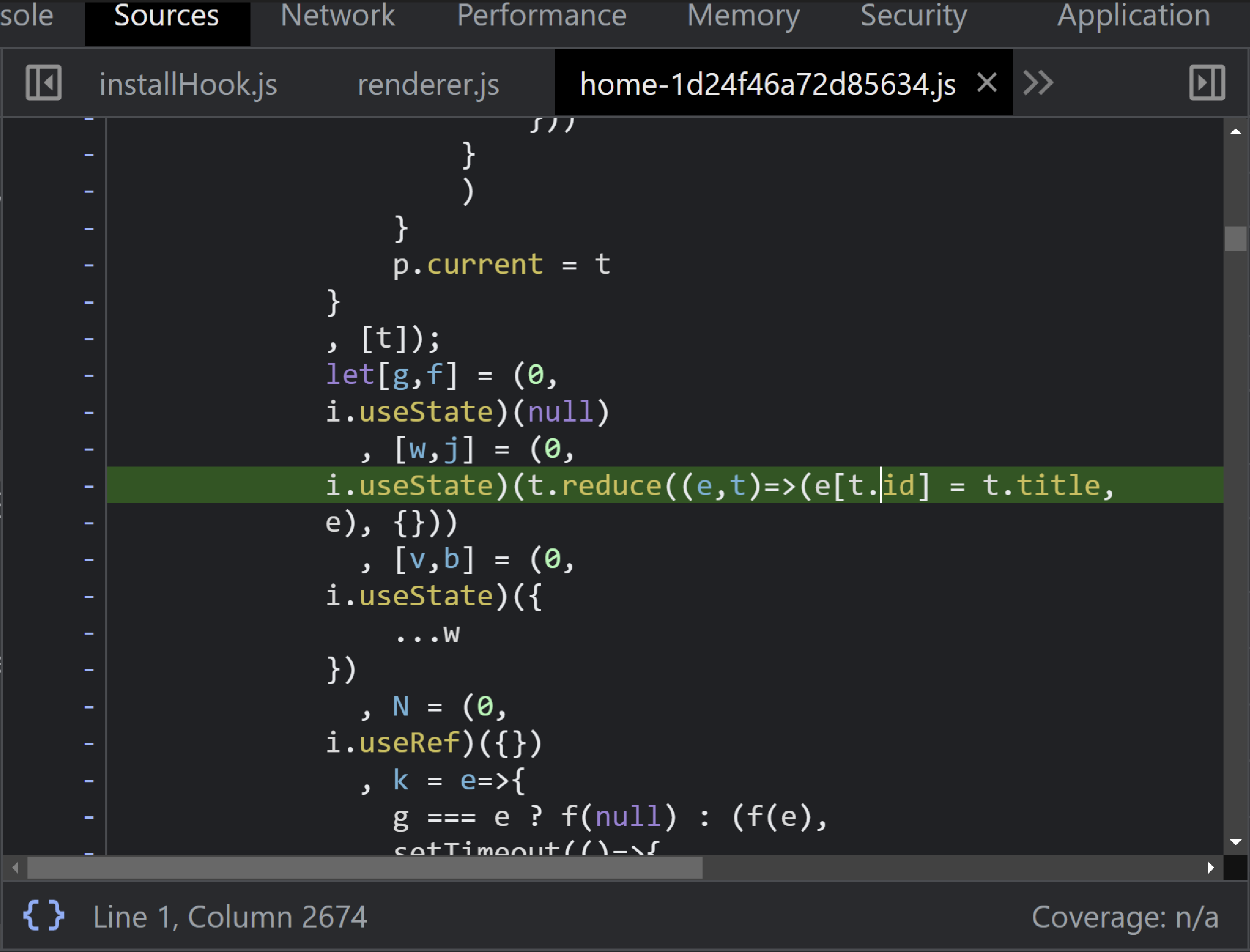1250x952 pixels.
Task: Click the horizontal scrollbar thumb
Action: [365, 868]
